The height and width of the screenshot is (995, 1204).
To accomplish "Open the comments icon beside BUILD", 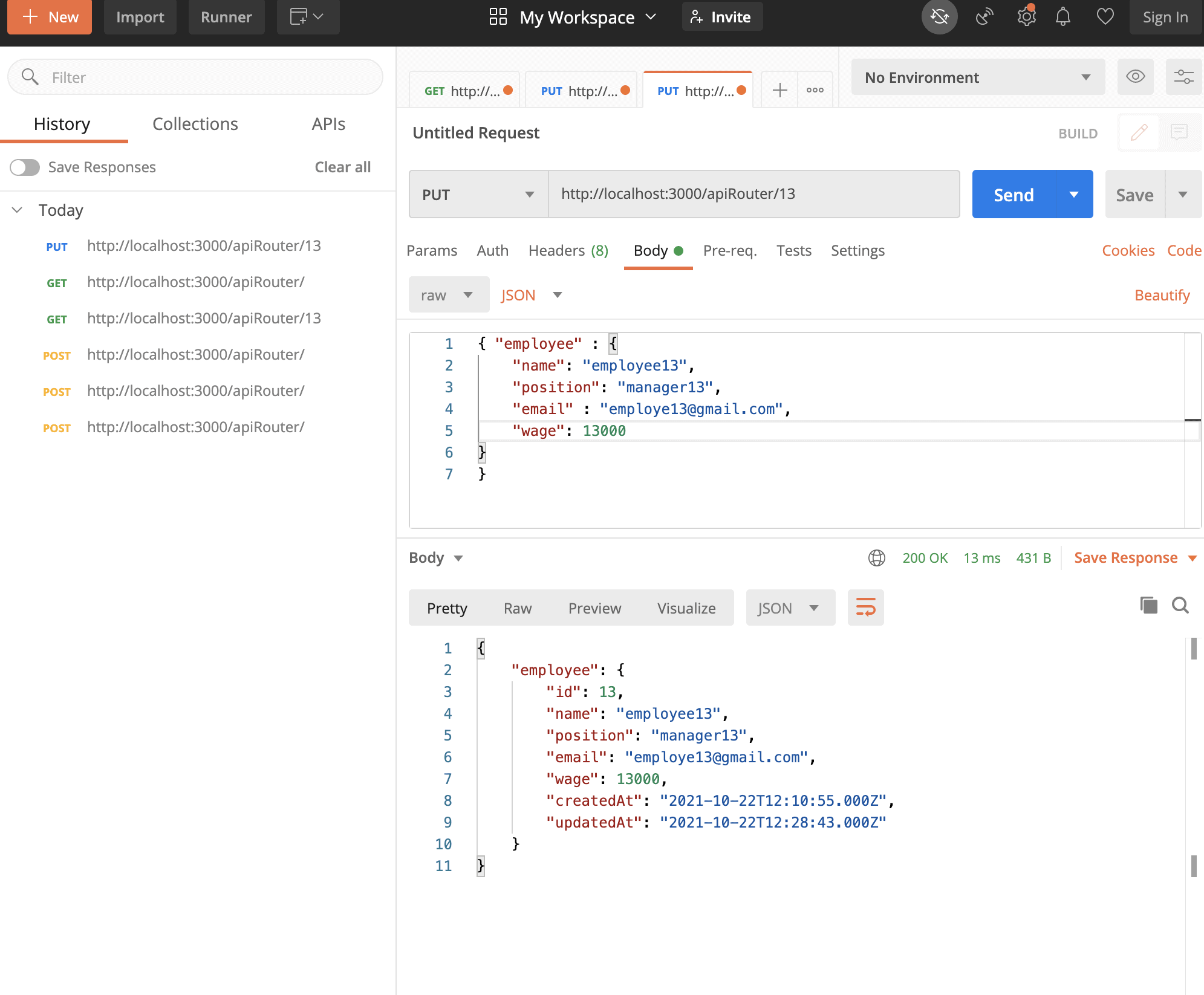I will [x=1179, y=132].
